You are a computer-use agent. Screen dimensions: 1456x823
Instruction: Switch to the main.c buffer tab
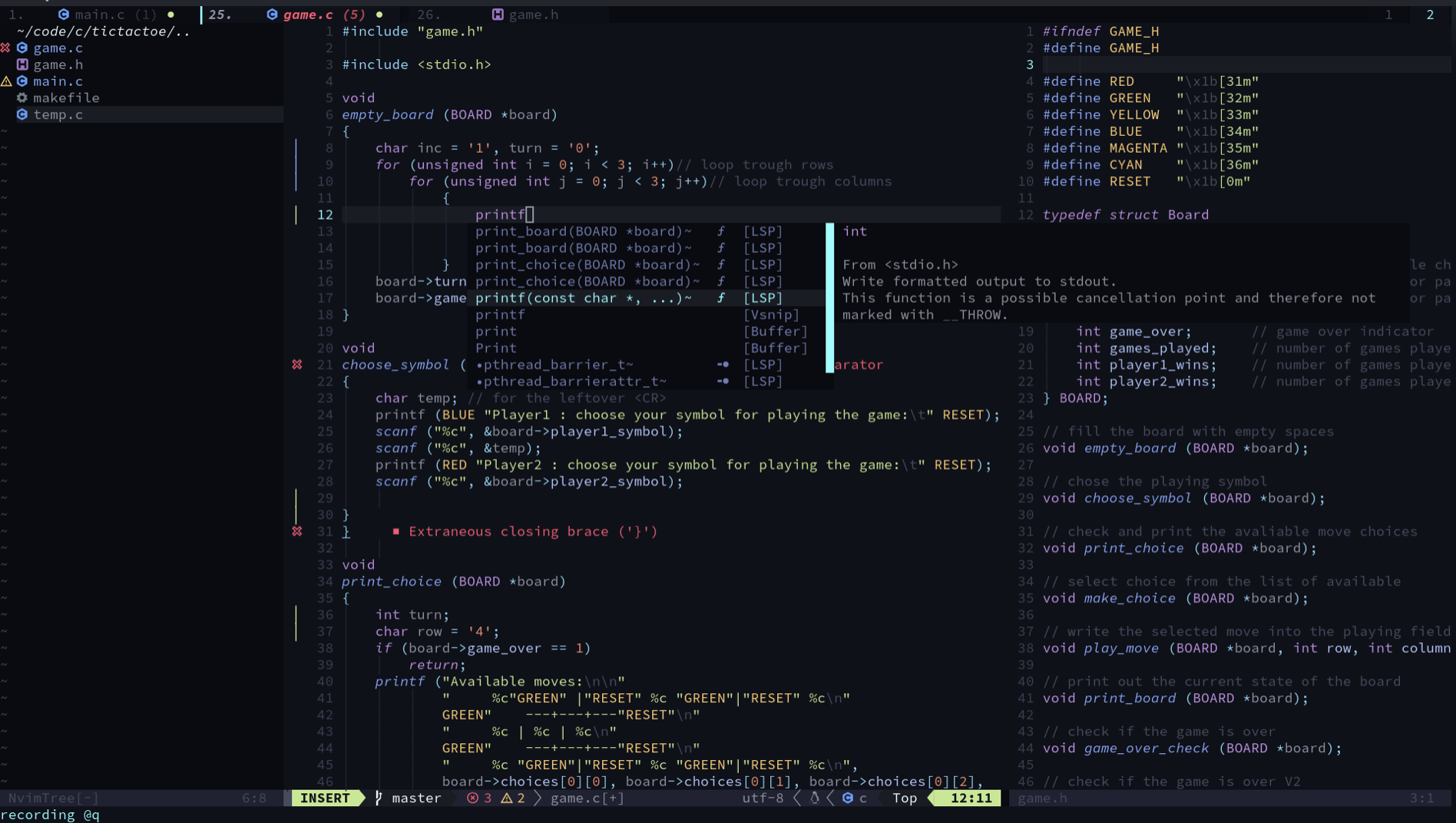(115, 15)
